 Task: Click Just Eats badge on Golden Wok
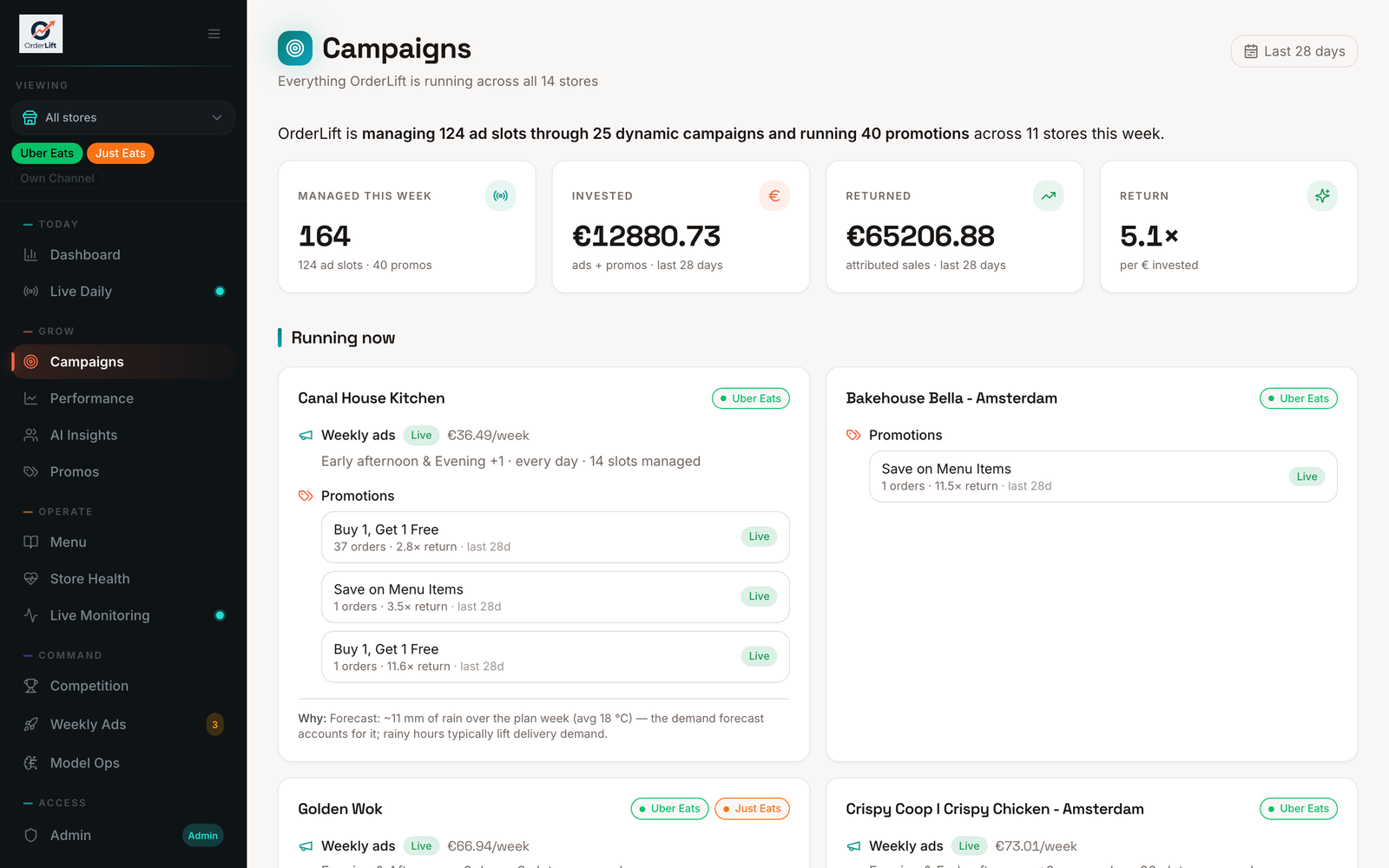[752, 808]
